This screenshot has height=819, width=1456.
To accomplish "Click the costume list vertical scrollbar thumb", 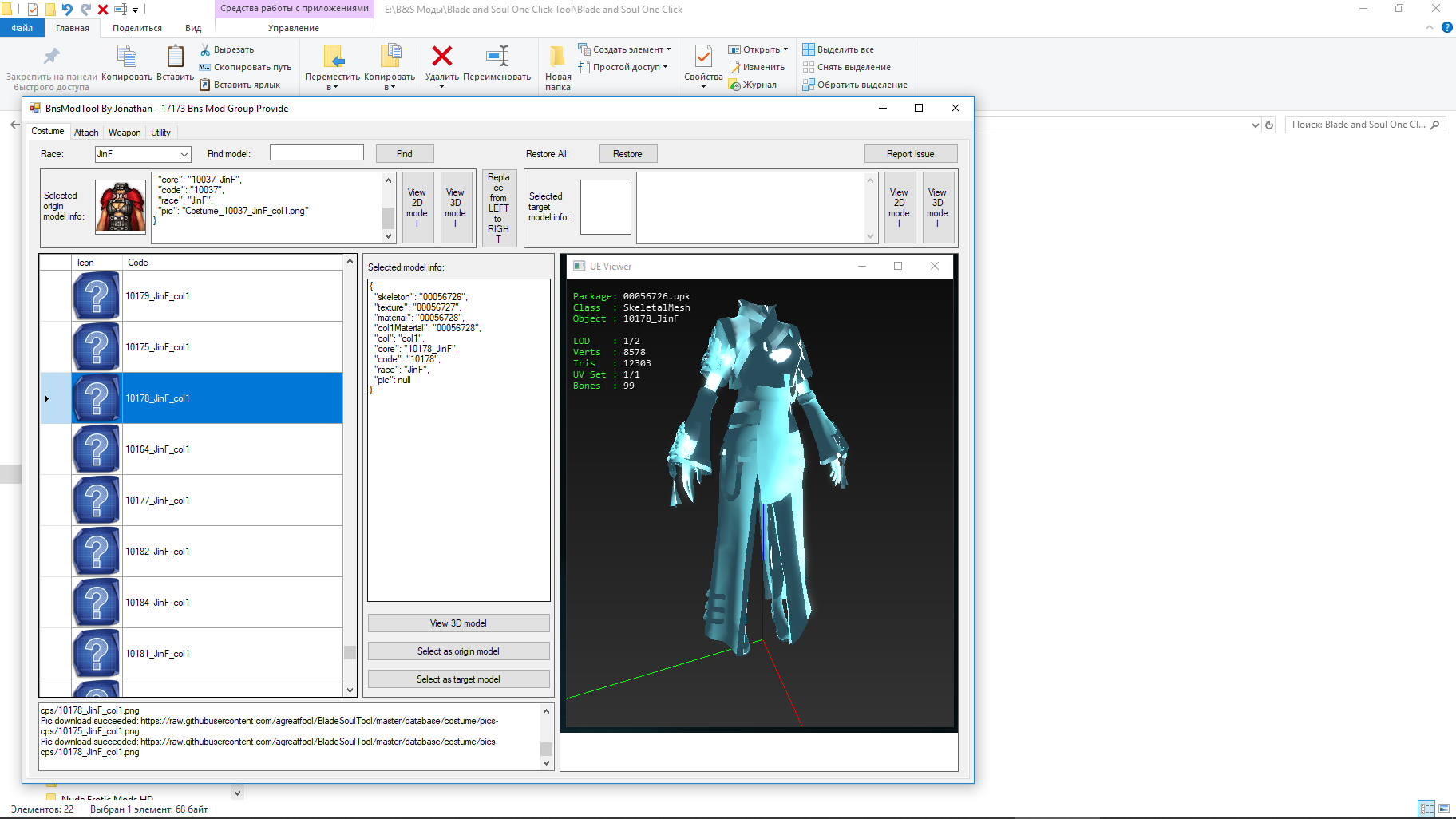I will coord(350,652).
